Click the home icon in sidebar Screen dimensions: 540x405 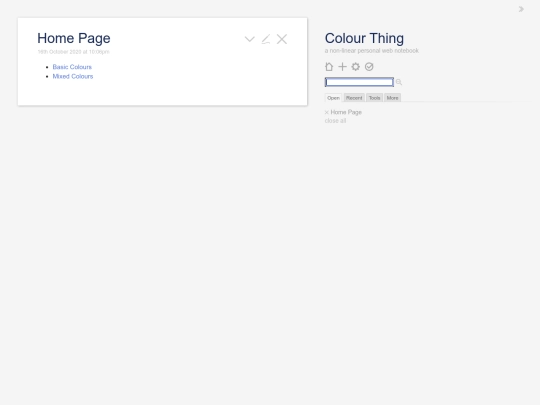[x=329, y=67]
